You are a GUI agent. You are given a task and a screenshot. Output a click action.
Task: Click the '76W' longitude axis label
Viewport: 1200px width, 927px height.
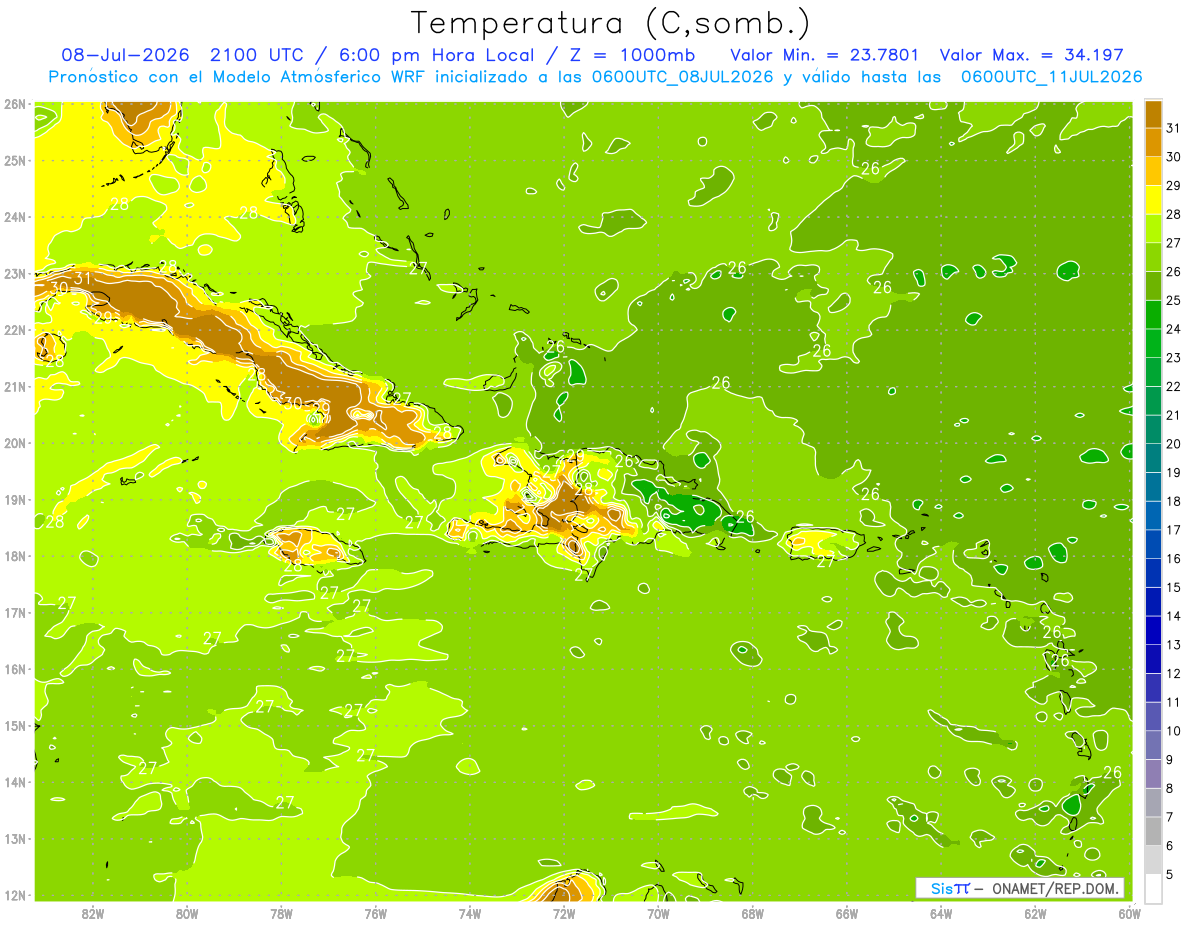tap(375, 913)
